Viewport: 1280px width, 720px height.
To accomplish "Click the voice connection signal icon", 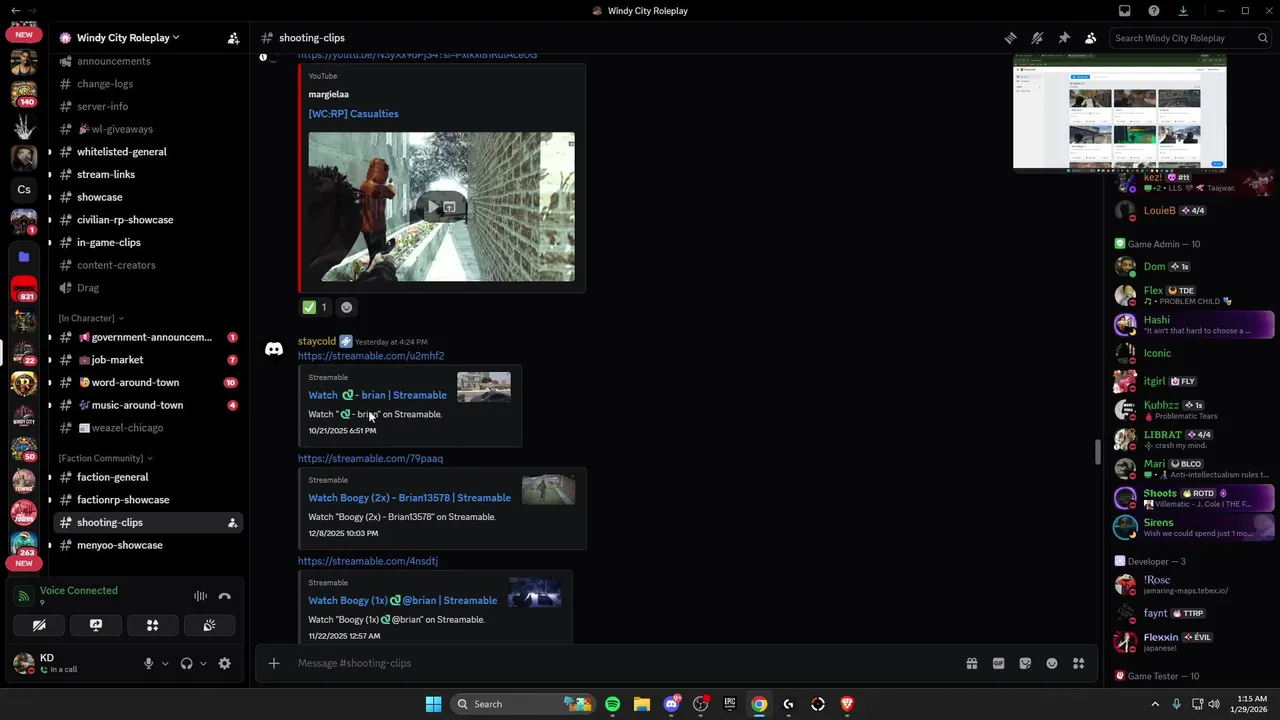I will coord(24,596).
